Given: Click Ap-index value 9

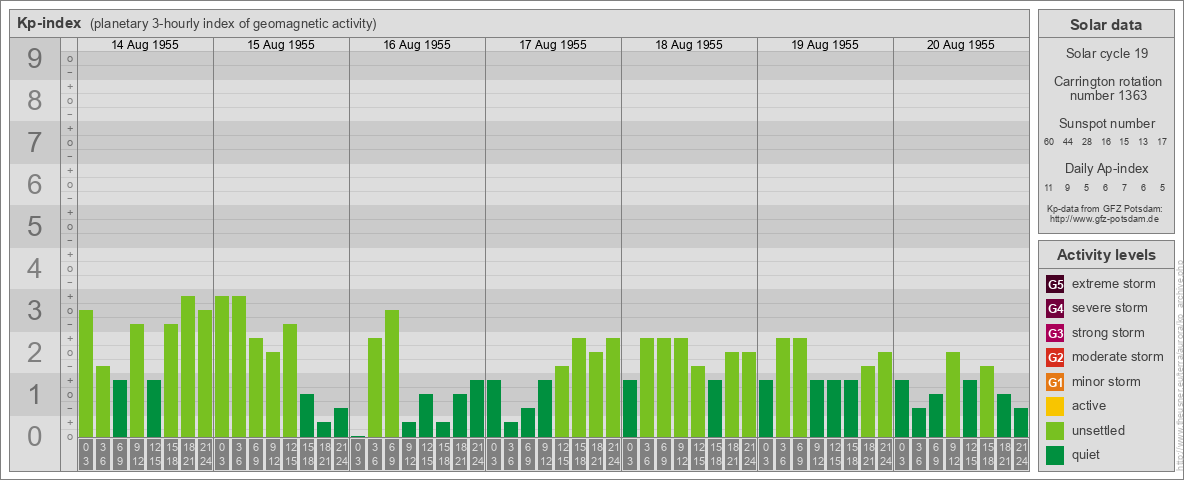Looking at the screenshot, I should (1068, 187).
